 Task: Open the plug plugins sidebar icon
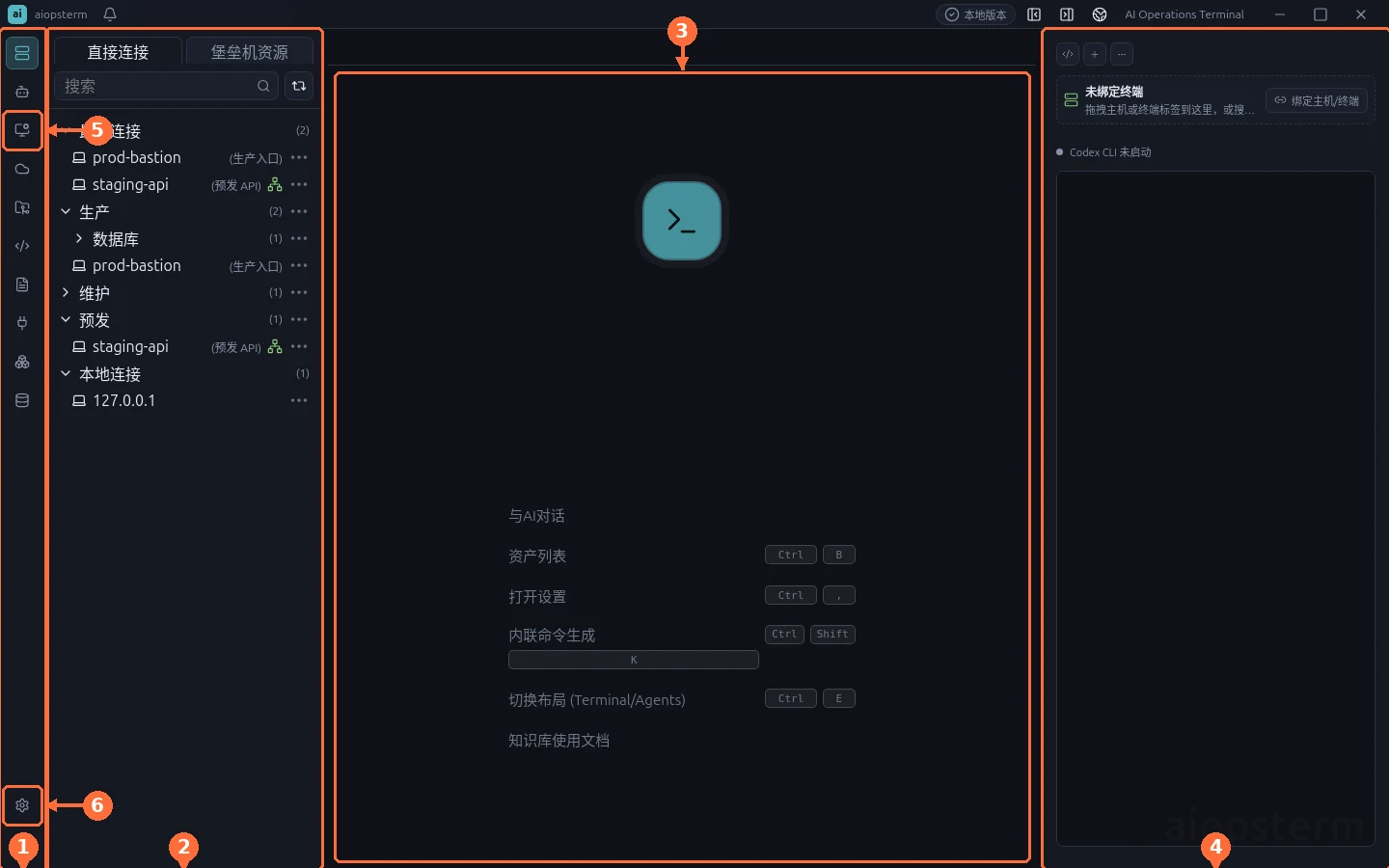(22, 323)
